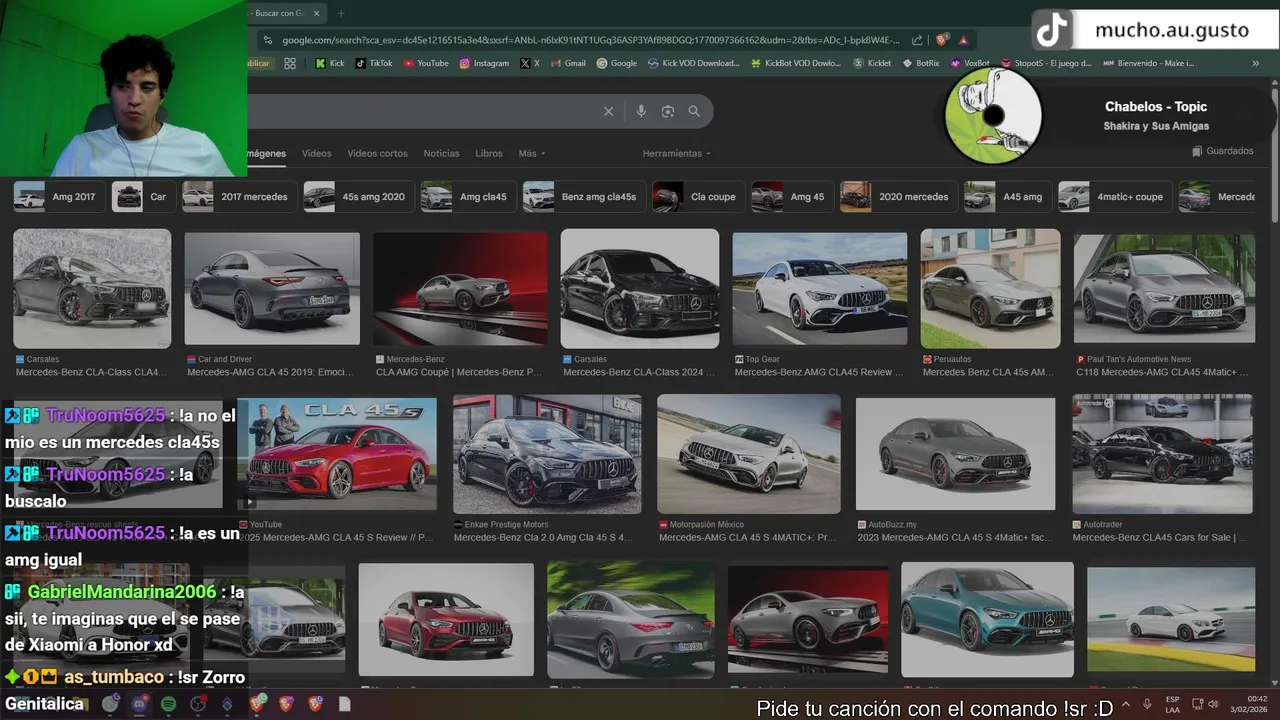This screenshot has height=720, width=1280.
Task: Select the Imágenes tab
Action: click(267, 153)
